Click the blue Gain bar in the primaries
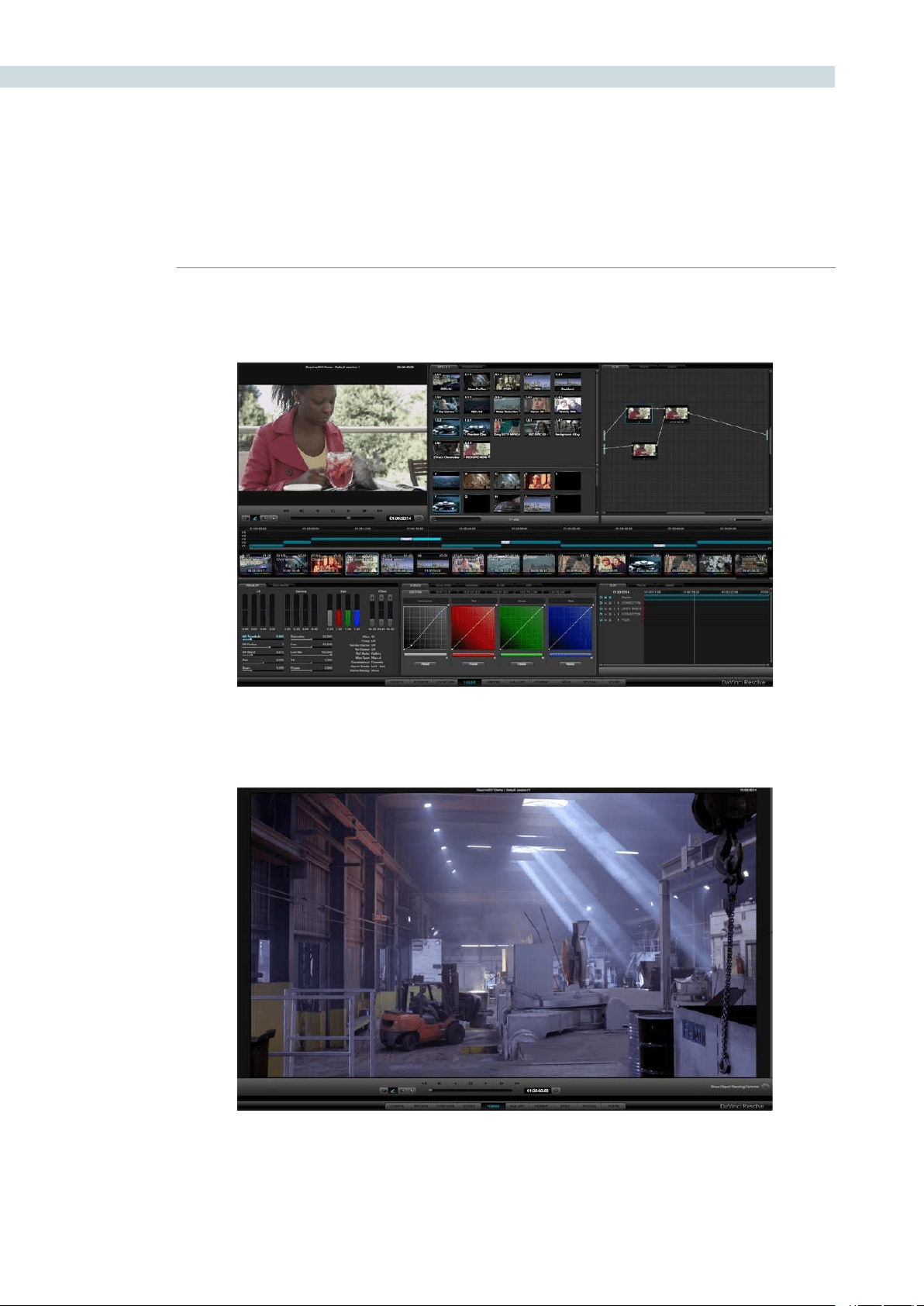Viewport: 924px width, 1306px height. point(357,618)
